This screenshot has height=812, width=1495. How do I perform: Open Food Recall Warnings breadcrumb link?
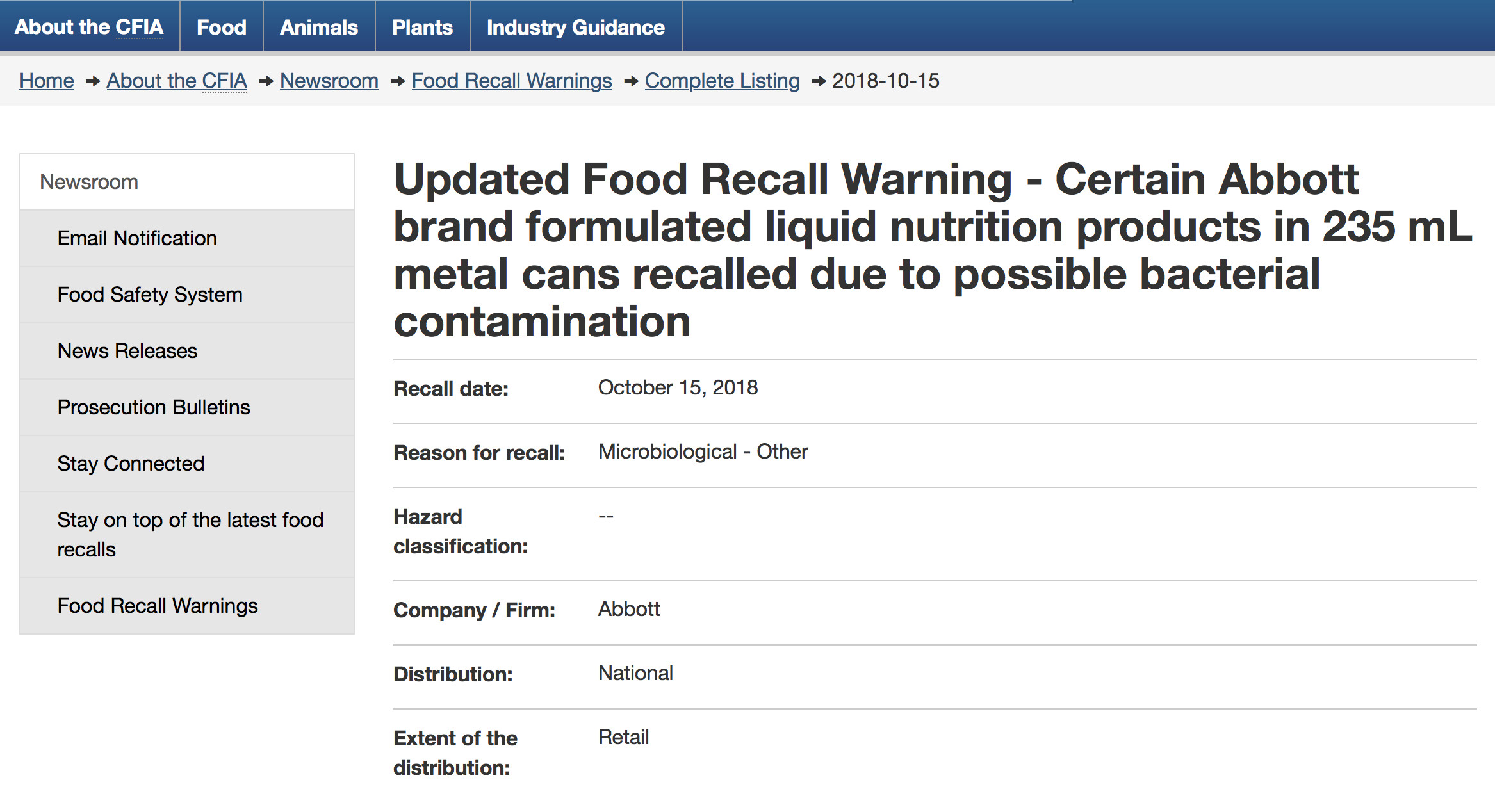pos(512,81)
